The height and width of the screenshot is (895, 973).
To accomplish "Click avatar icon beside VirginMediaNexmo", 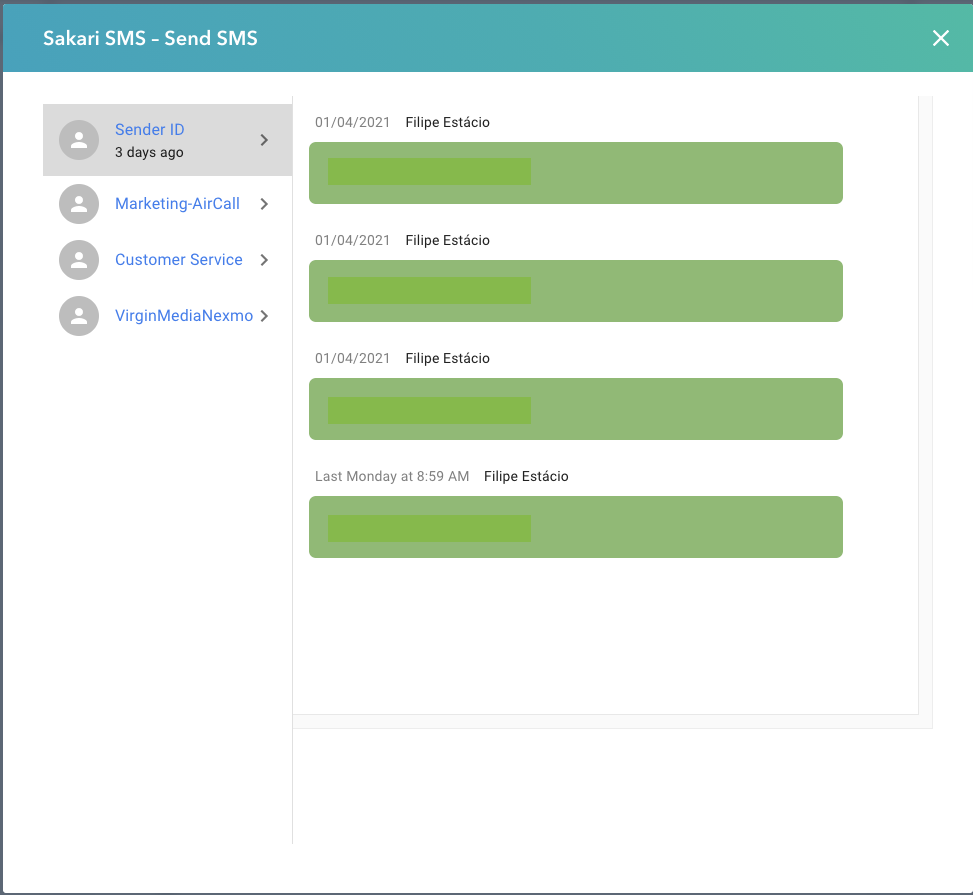I will click(79, 315).
